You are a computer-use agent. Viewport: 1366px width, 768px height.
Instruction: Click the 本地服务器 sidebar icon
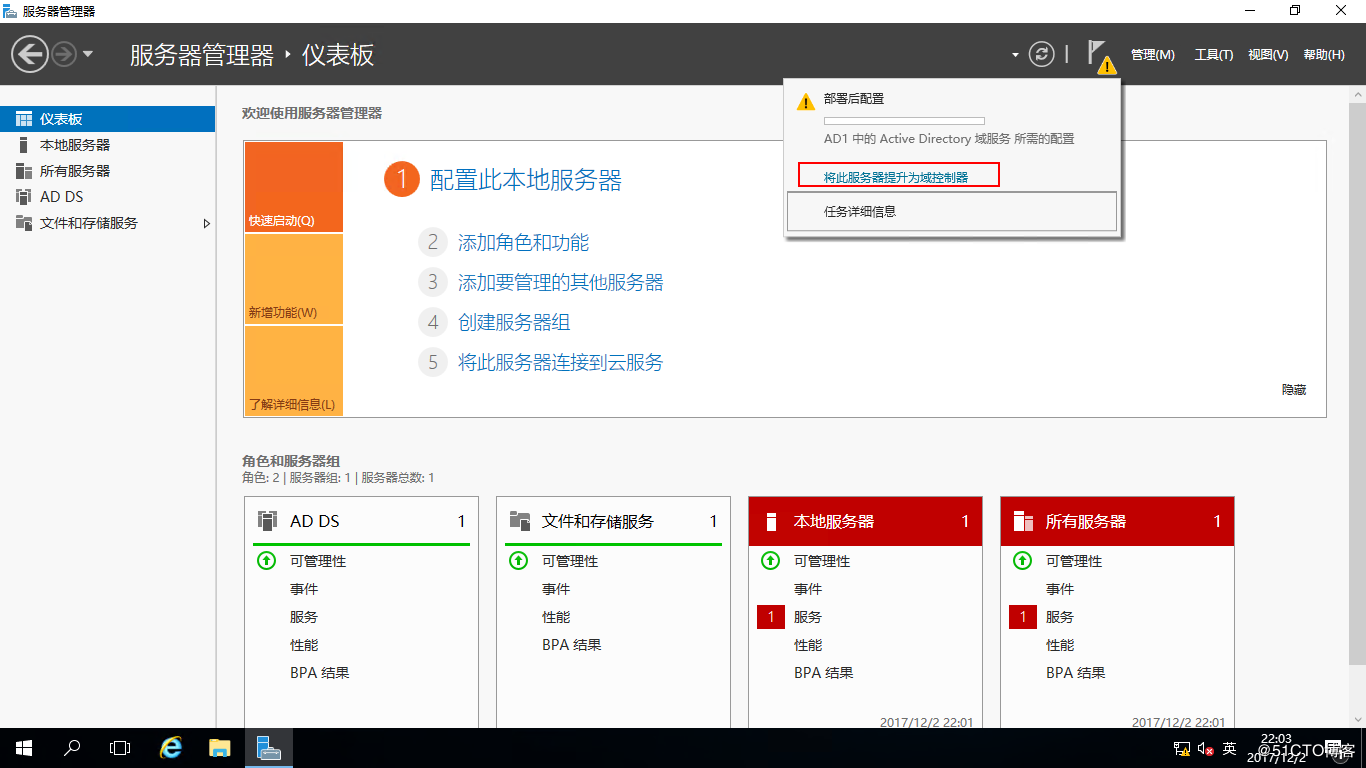click(x=24, y=145)
